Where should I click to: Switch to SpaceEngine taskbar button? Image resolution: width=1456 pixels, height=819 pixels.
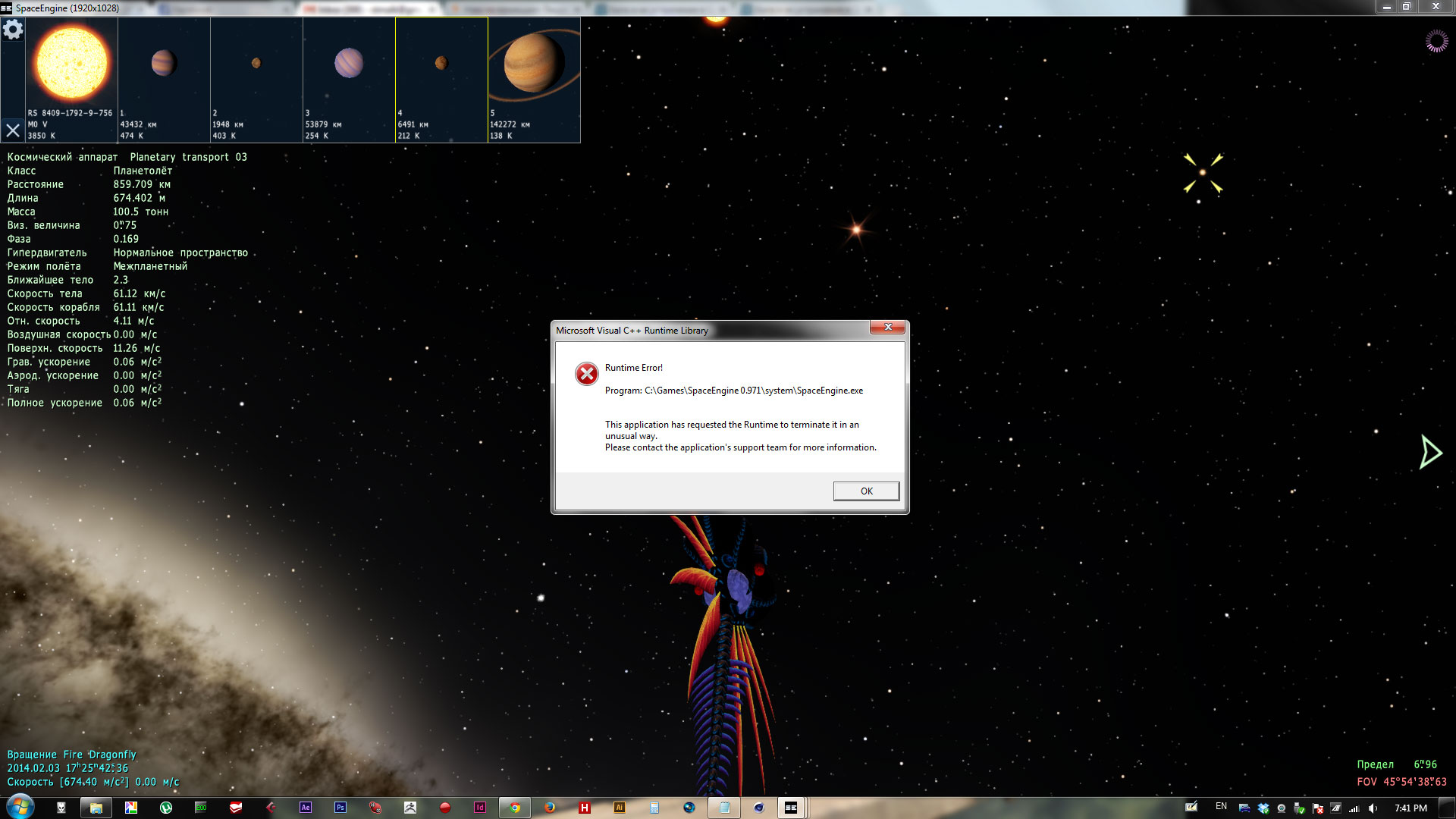point(791,808)
